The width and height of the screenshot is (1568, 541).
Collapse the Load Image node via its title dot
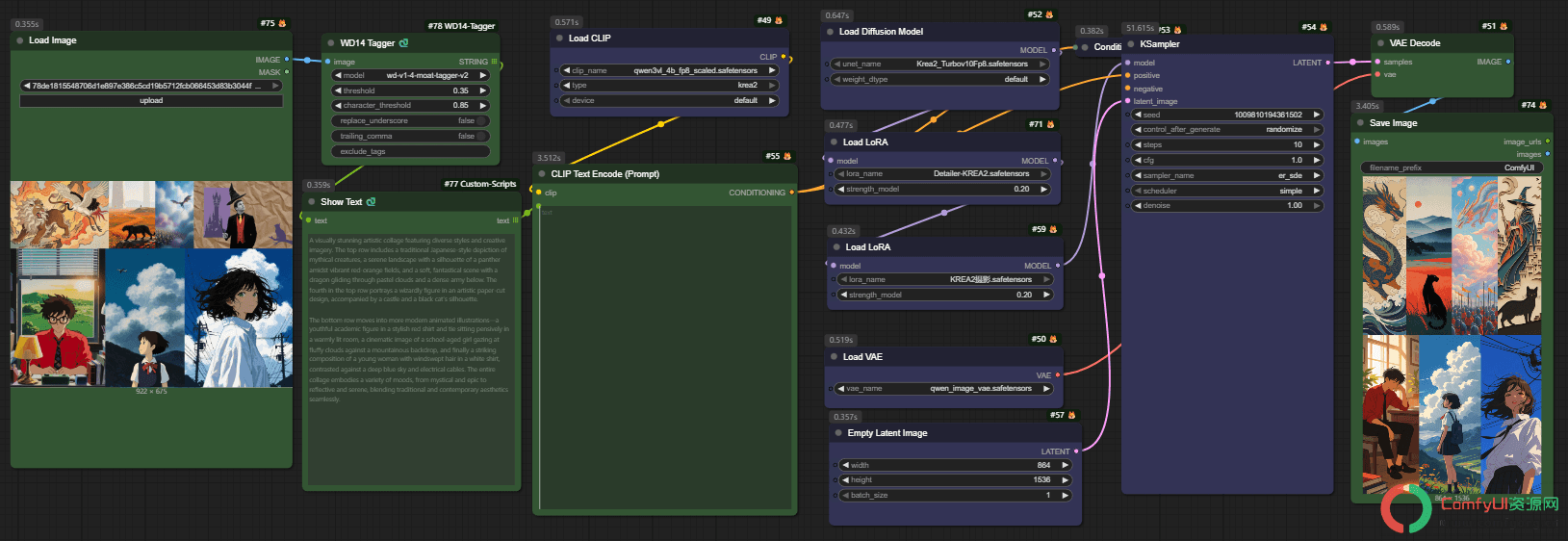19,40
